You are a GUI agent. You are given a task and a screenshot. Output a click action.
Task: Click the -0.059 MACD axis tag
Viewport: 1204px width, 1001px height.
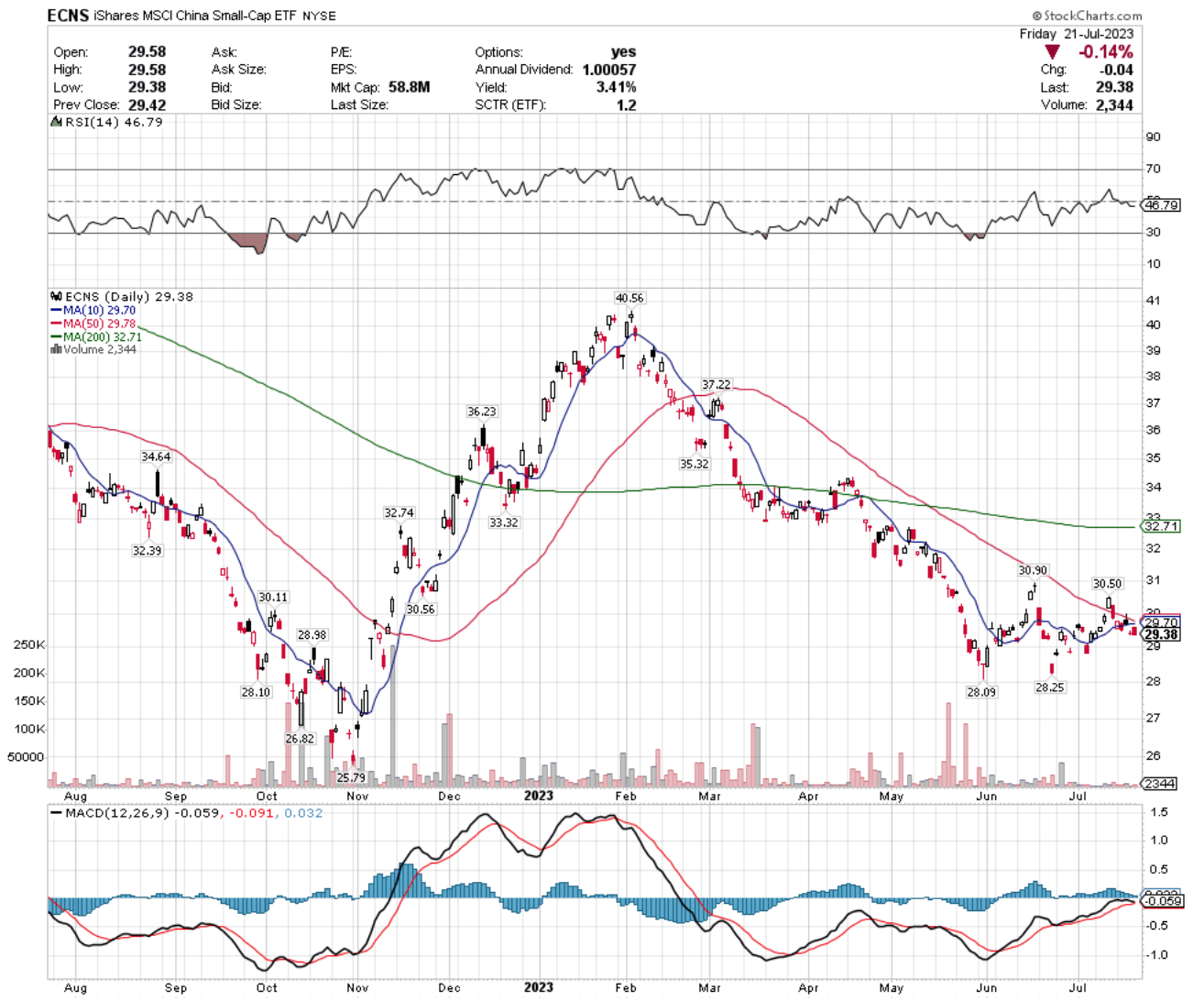coord(1161,900)
